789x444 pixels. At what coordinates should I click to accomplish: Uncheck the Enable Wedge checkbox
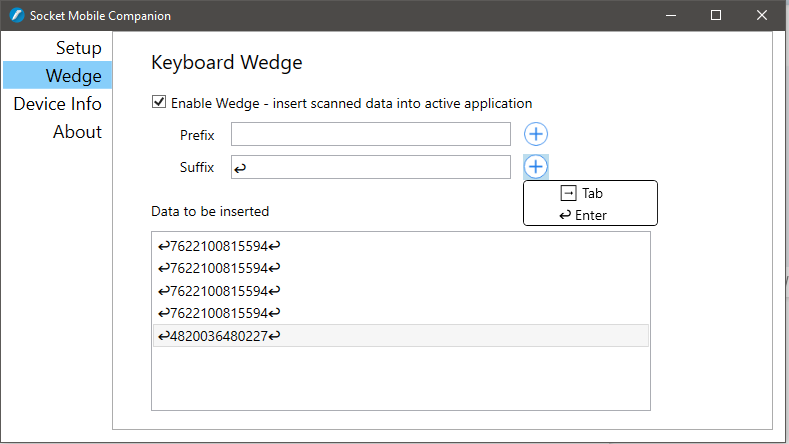(159, 102)
